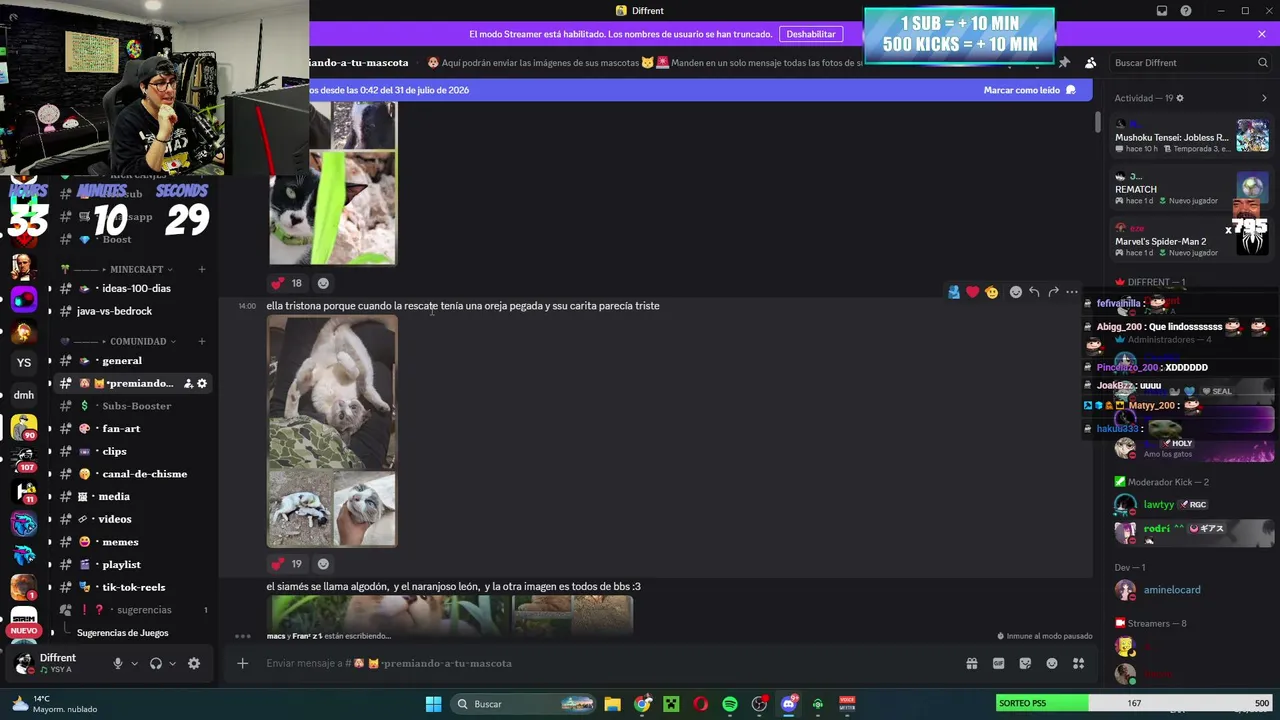Click Deshabilitar in the Streamer mode banner
The image size is (1280, 720).
coord(811,34)
